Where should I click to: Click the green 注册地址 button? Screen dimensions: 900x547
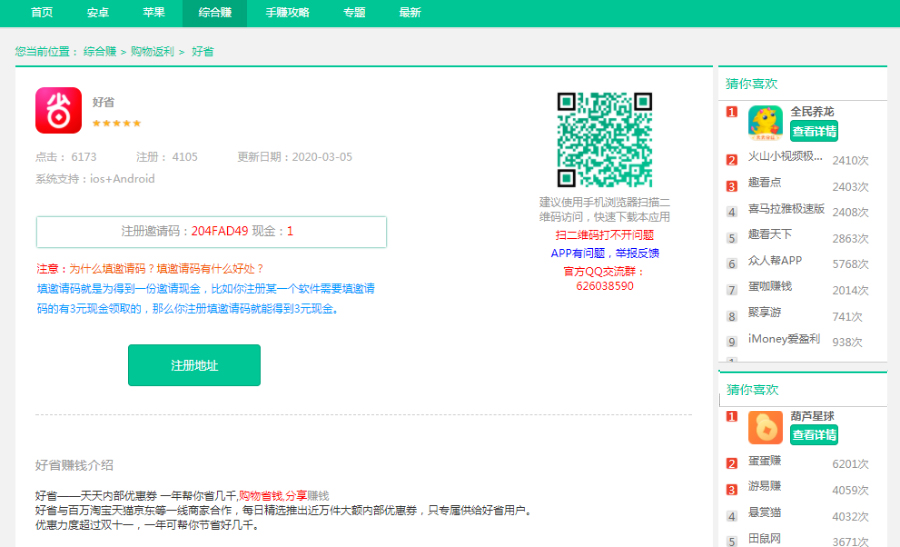click(x=194, y=365)
